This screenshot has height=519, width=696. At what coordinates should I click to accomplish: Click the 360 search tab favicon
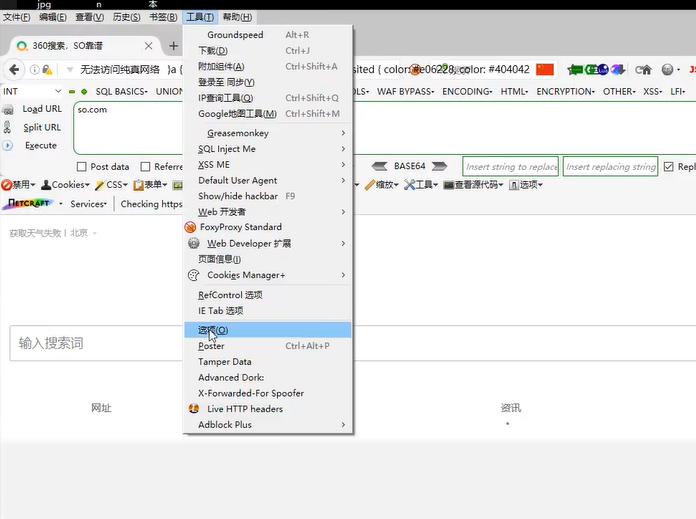coord(22,46)
